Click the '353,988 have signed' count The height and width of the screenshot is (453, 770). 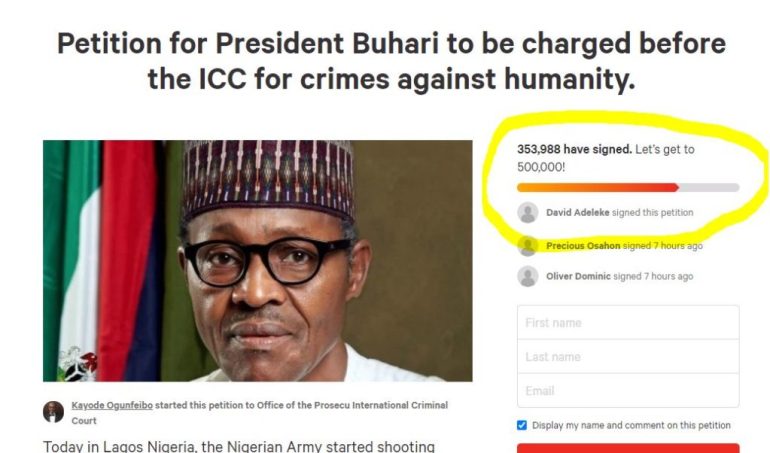click(573, 149)
